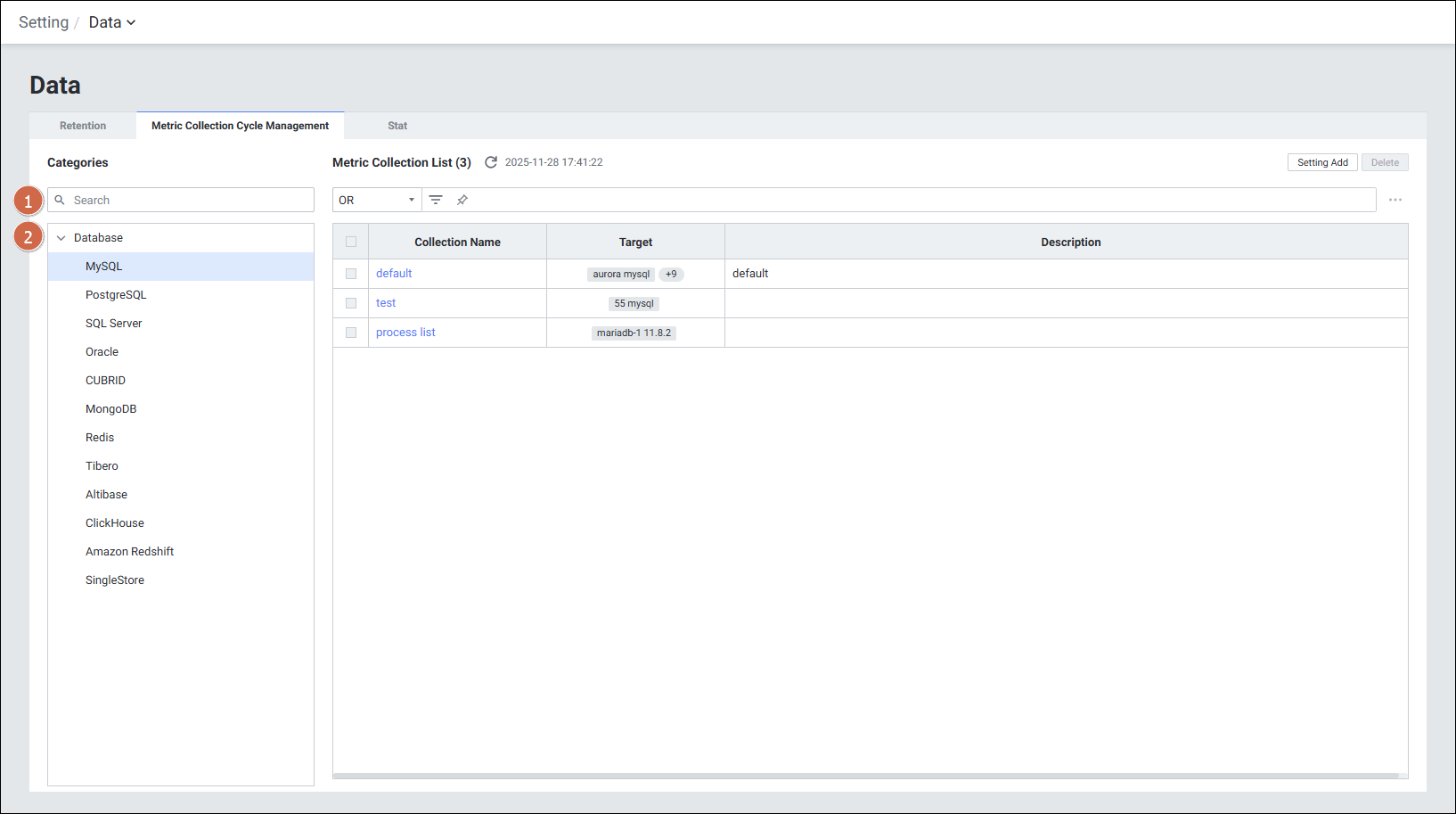
Task: Open the OR condition dropdown
Action: [x=377, y=200]
